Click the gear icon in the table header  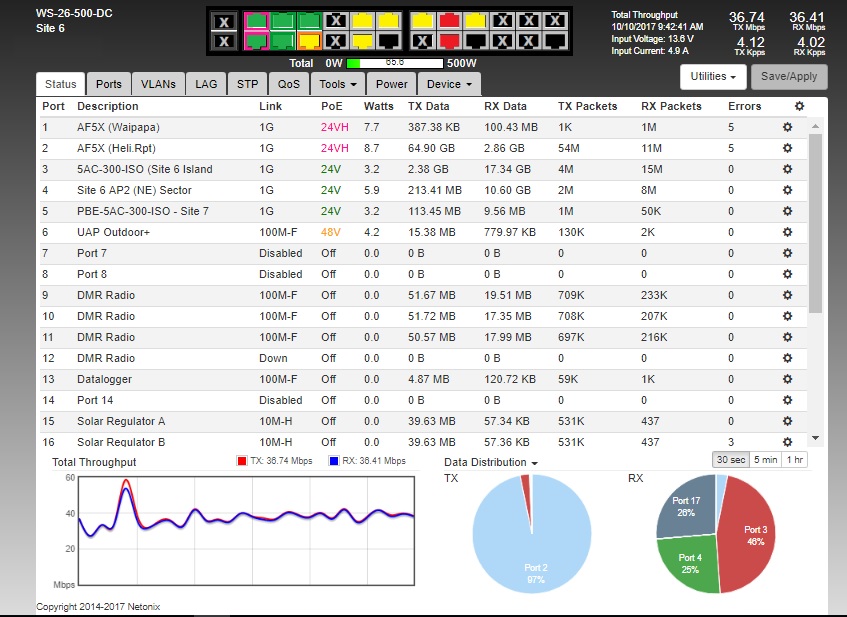(x=798, y=106)
